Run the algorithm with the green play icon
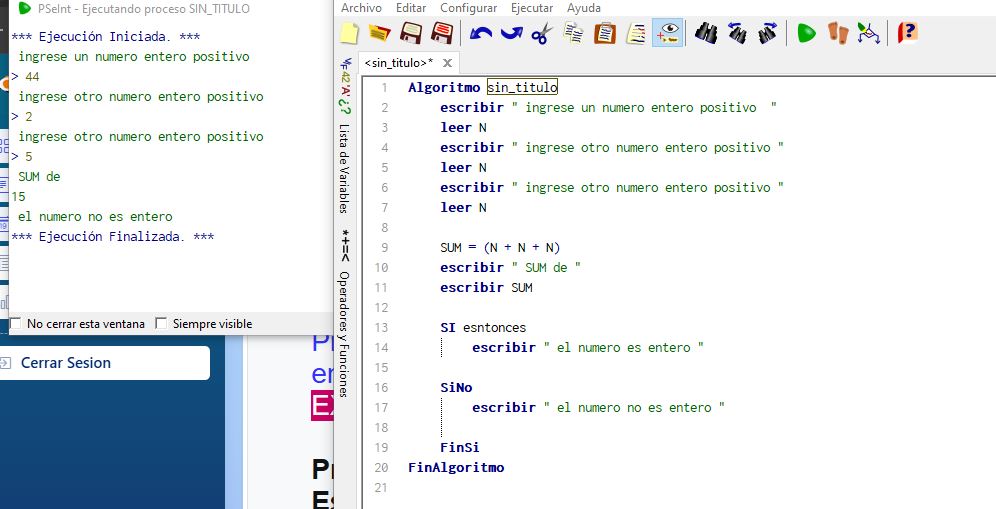996x509 pixels. pos(806,34)
